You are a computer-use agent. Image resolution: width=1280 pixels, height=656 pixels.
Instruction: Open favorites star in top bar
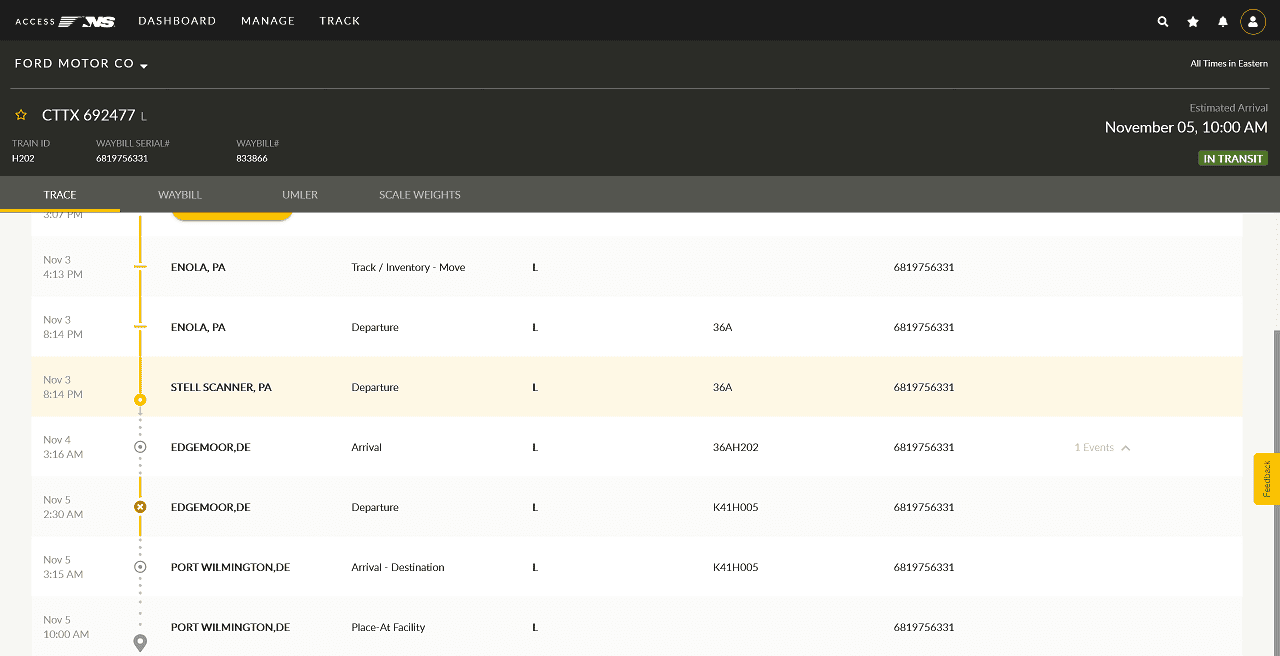(1193, 21)
